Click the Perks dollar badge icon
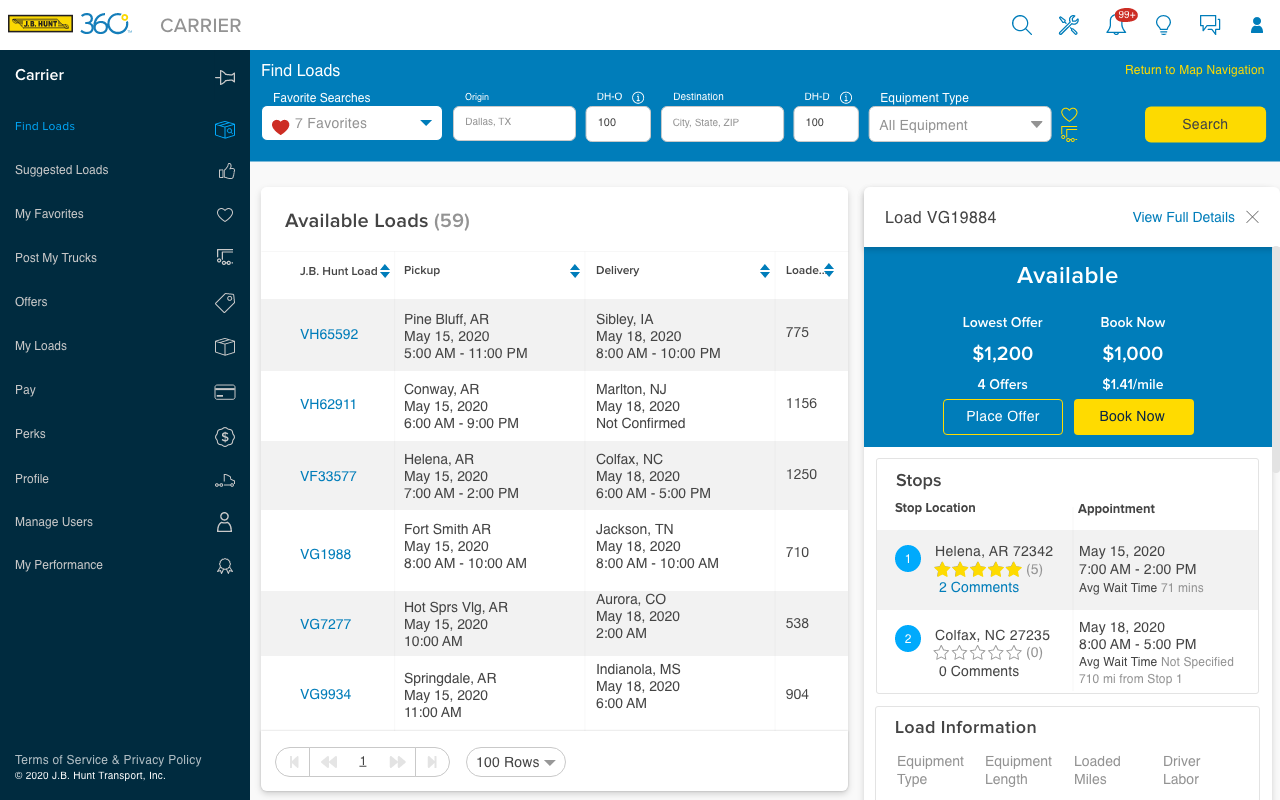The height and width of the screenshot is (800, 1280). coord(225,436)
